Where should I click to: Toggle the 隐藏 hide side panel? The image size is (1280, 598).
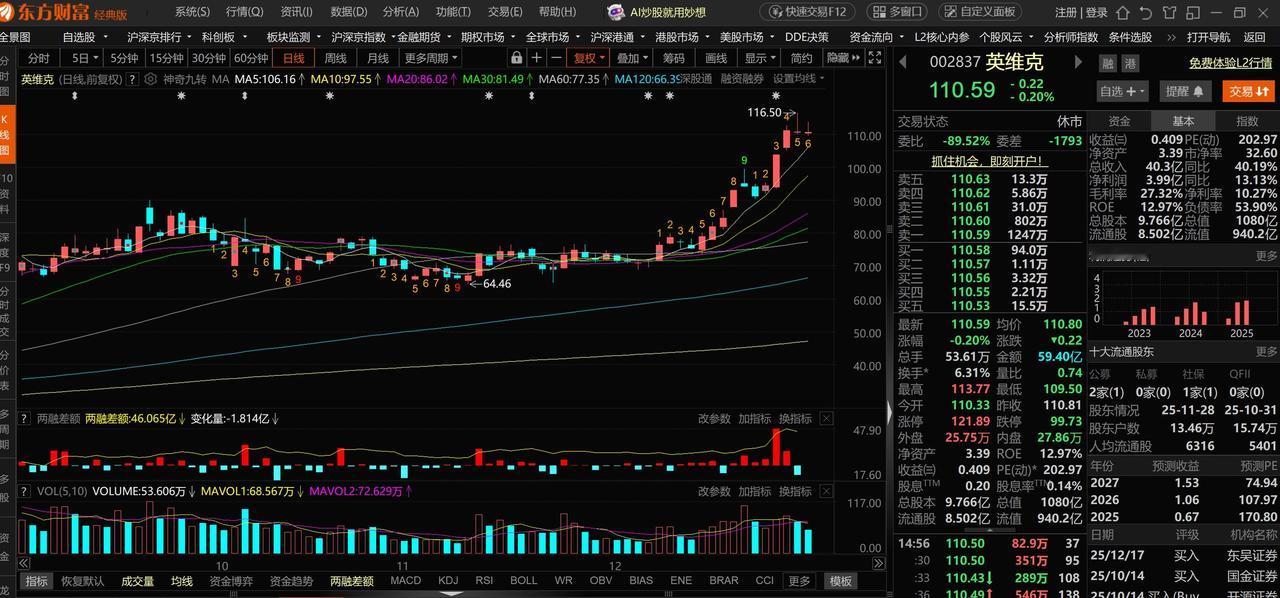pyautogui.click(x=844, y=58)
